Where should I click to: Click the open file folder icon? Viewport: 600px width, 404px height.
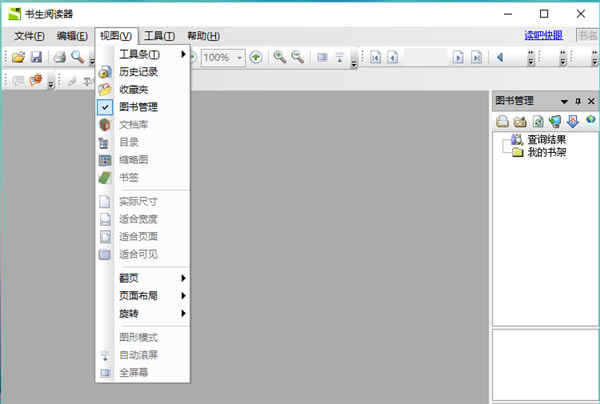18,57
